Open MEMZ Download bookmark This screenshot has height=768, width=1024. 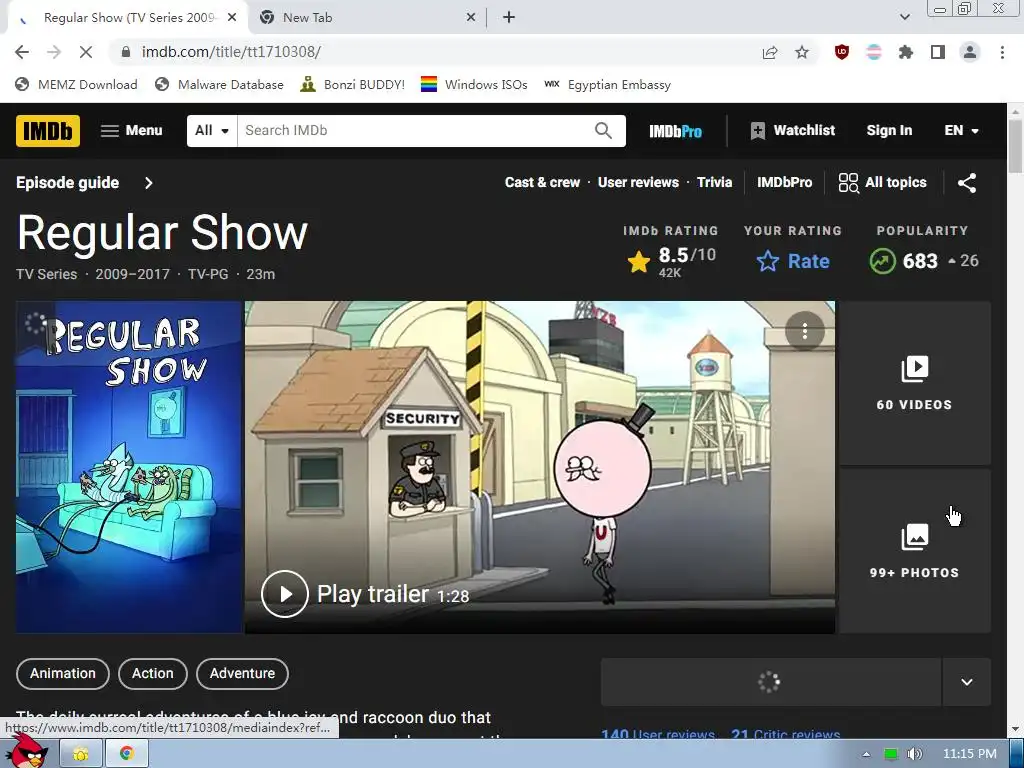coord(76,85)
